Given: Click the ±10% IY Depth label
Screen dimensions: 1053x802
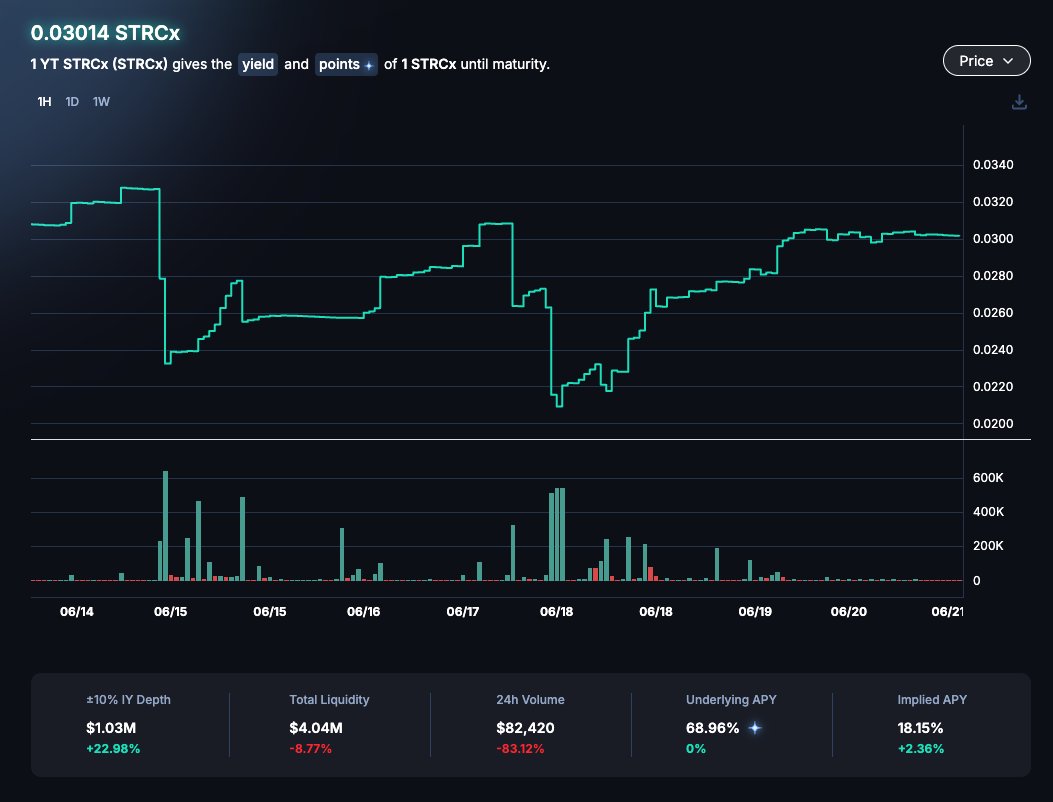Looking at the screenshot, I should (128, 700).
